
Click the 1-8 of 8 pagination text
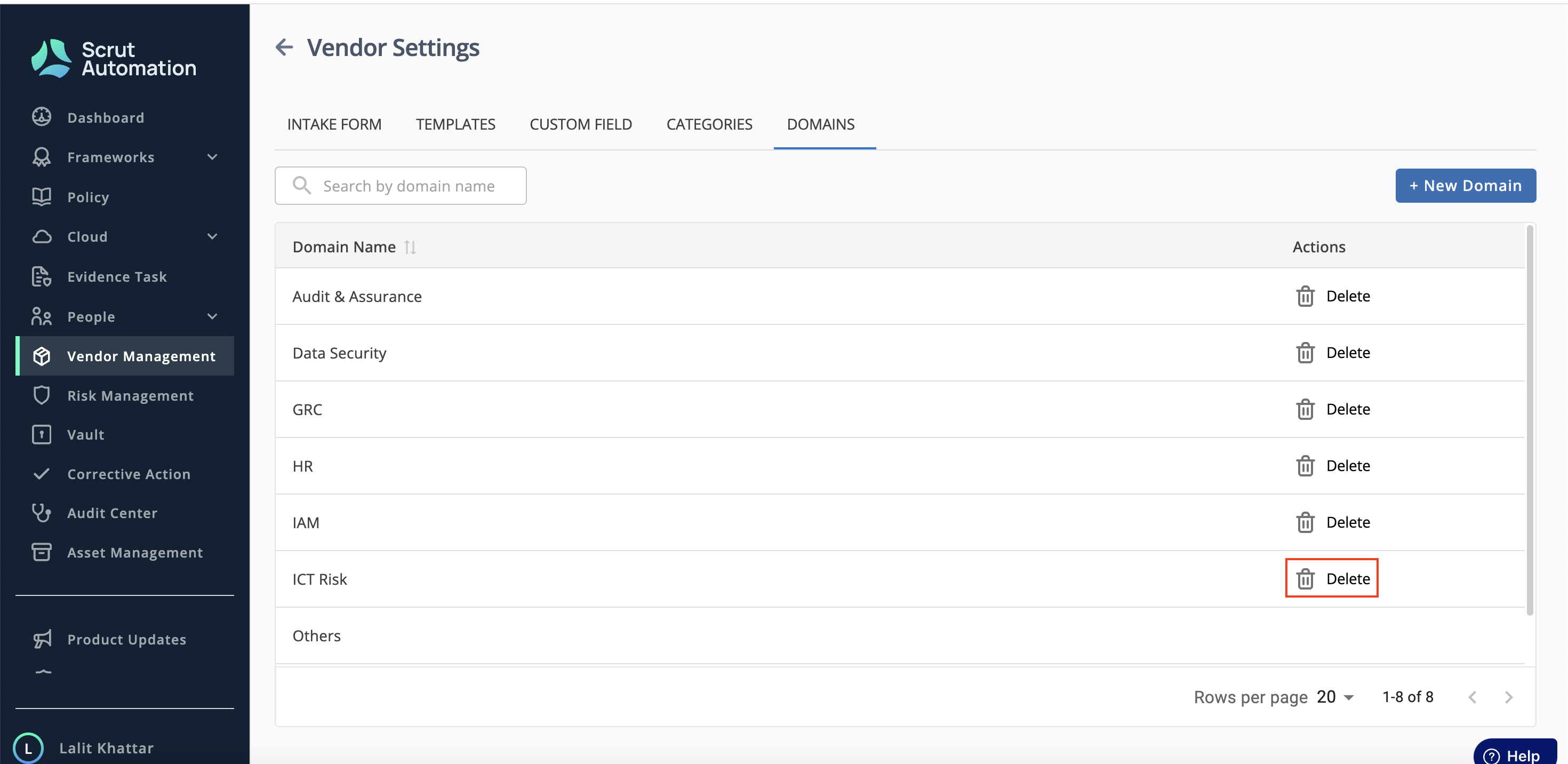pyautogui.click(x=1408, y=697)
